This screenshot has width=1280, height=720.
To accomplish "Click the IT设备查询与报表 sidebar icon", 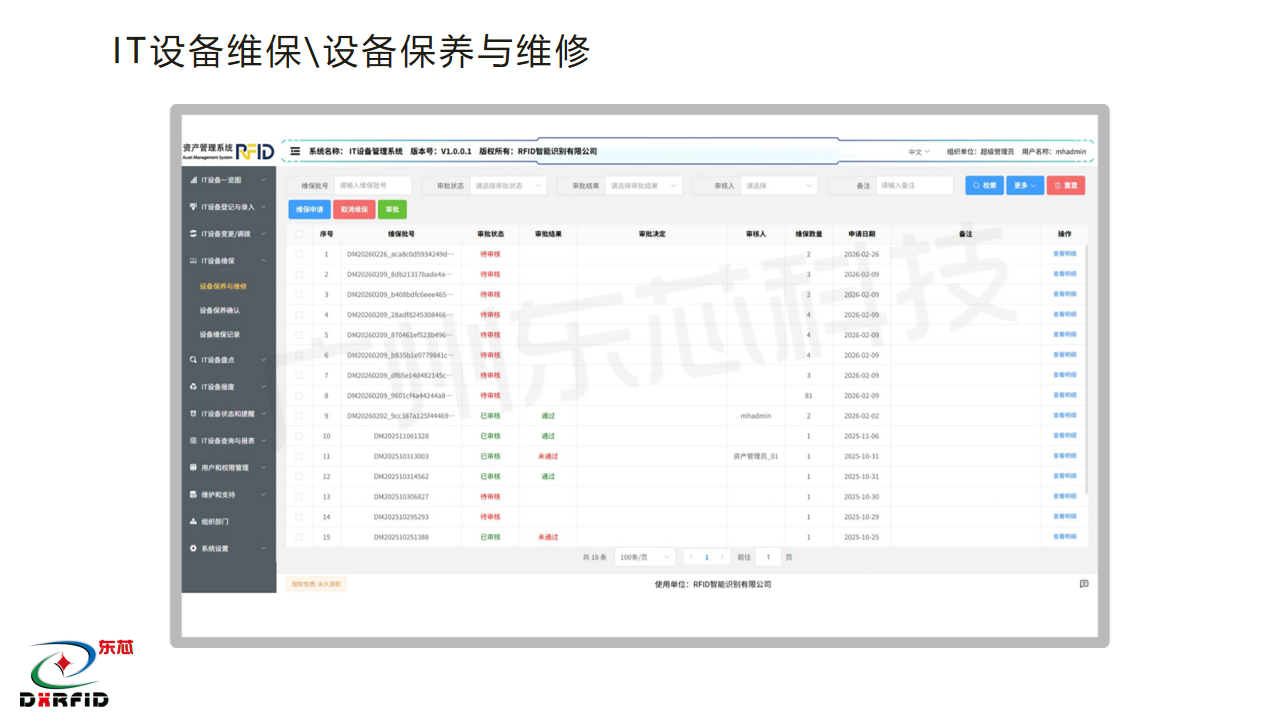I will pos(193,440).
